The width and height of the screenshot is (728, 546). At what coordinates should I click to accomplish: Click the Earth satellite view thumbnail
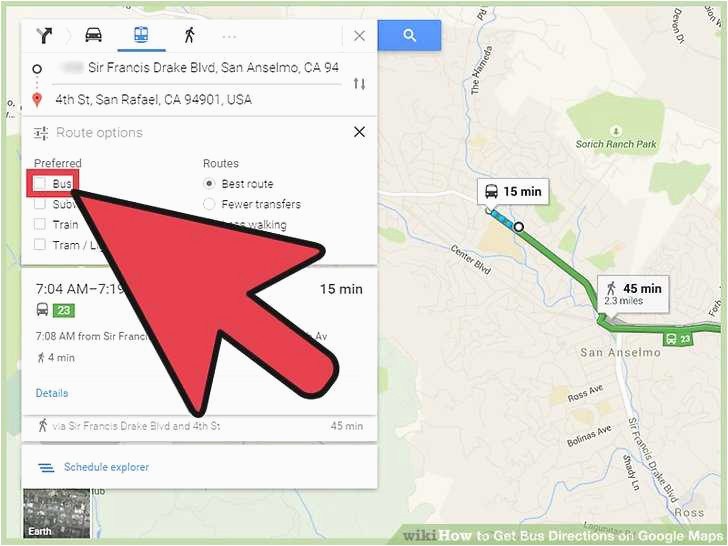[x=57, y=513]
